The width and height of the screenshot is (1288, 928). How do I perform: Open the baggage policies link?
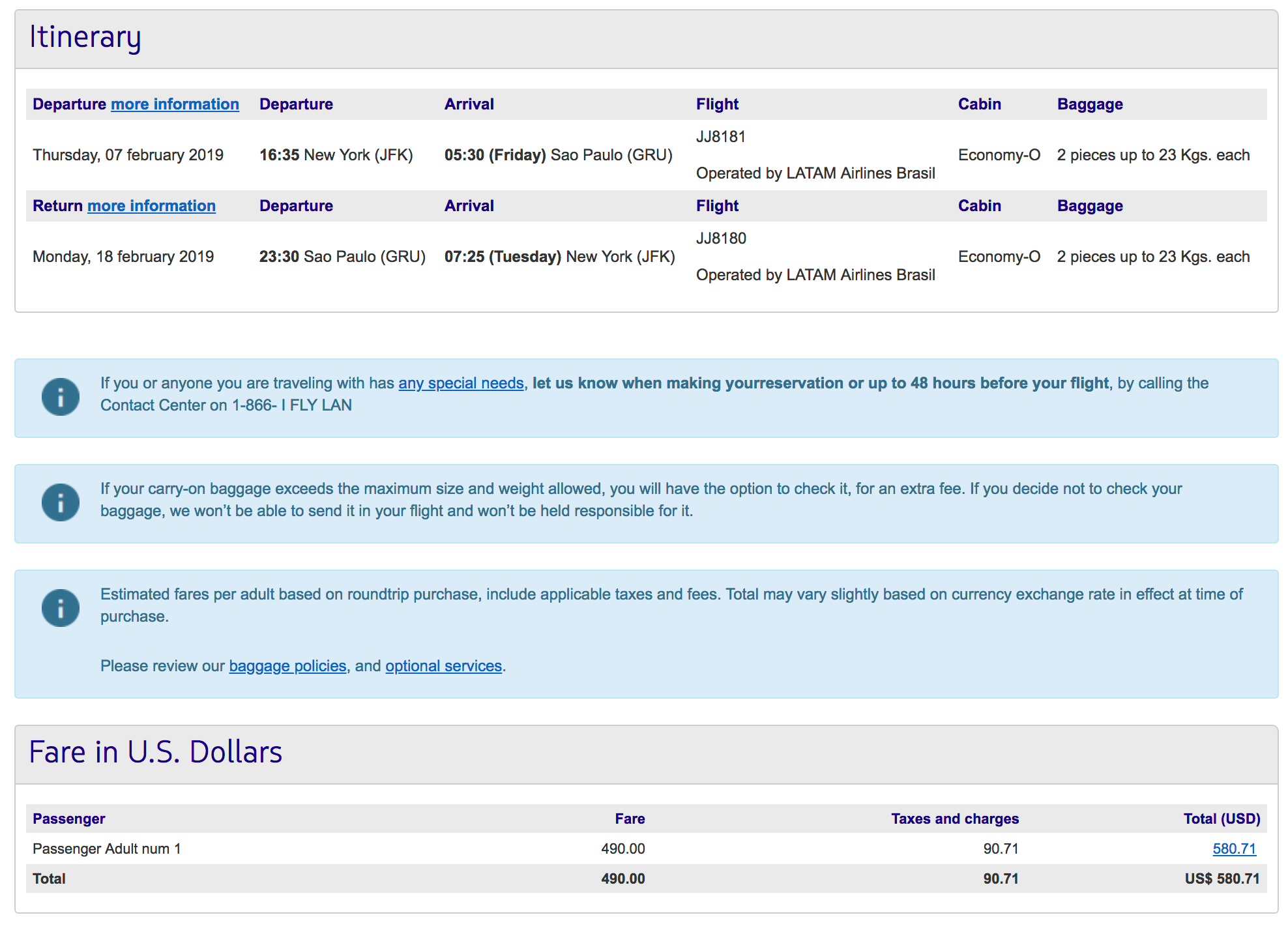coord(287,666)
